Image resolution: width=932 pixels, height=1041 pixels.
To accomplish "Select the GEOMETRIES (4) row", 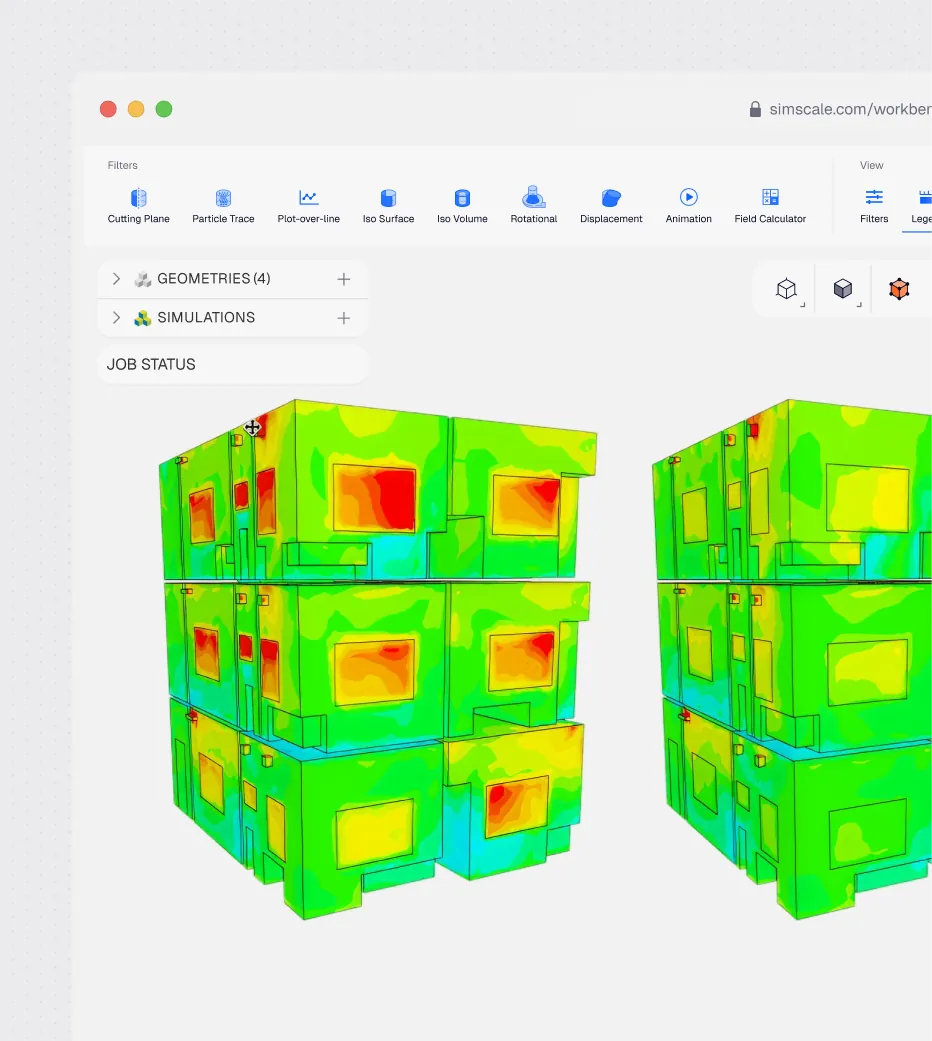I will 232,279.
